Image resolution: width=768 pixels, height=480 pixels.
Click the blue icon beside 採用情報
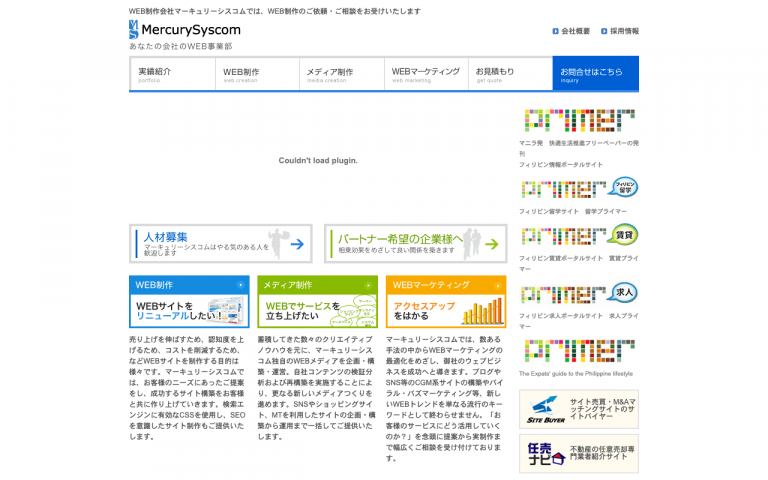coord(604,31)
